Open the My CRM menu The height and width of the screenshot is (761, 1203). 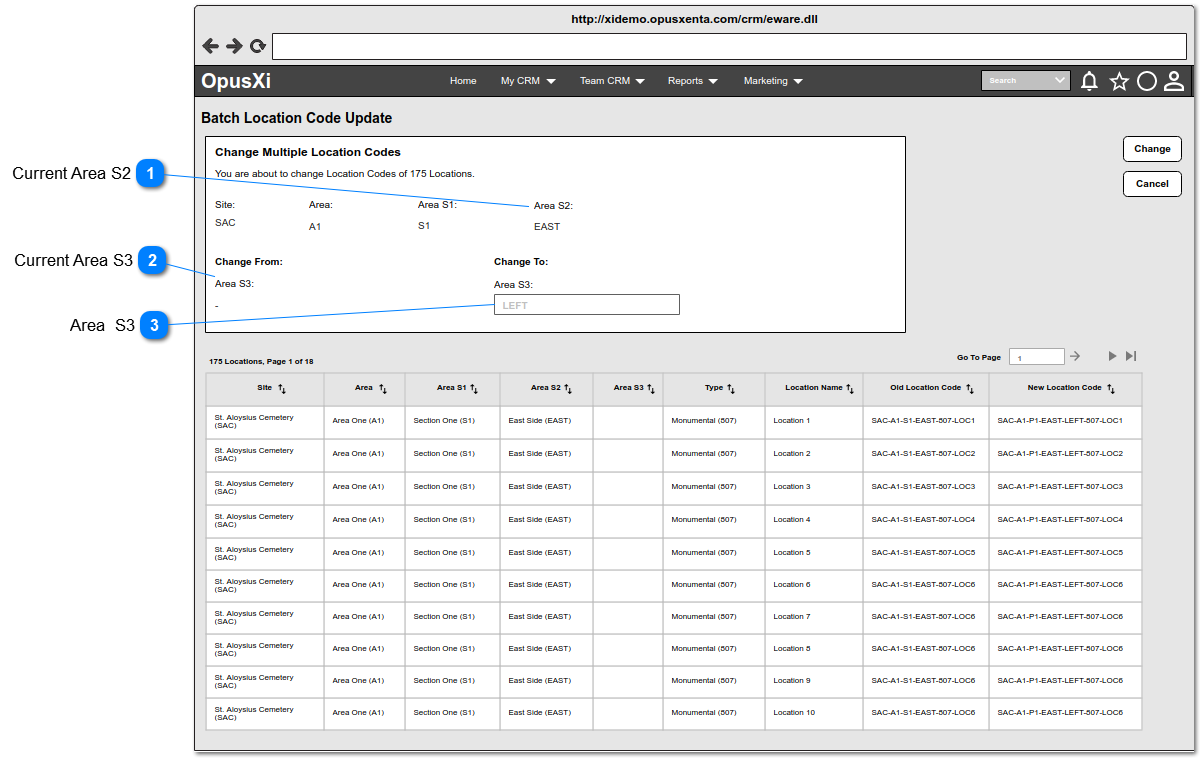[528, 81]
